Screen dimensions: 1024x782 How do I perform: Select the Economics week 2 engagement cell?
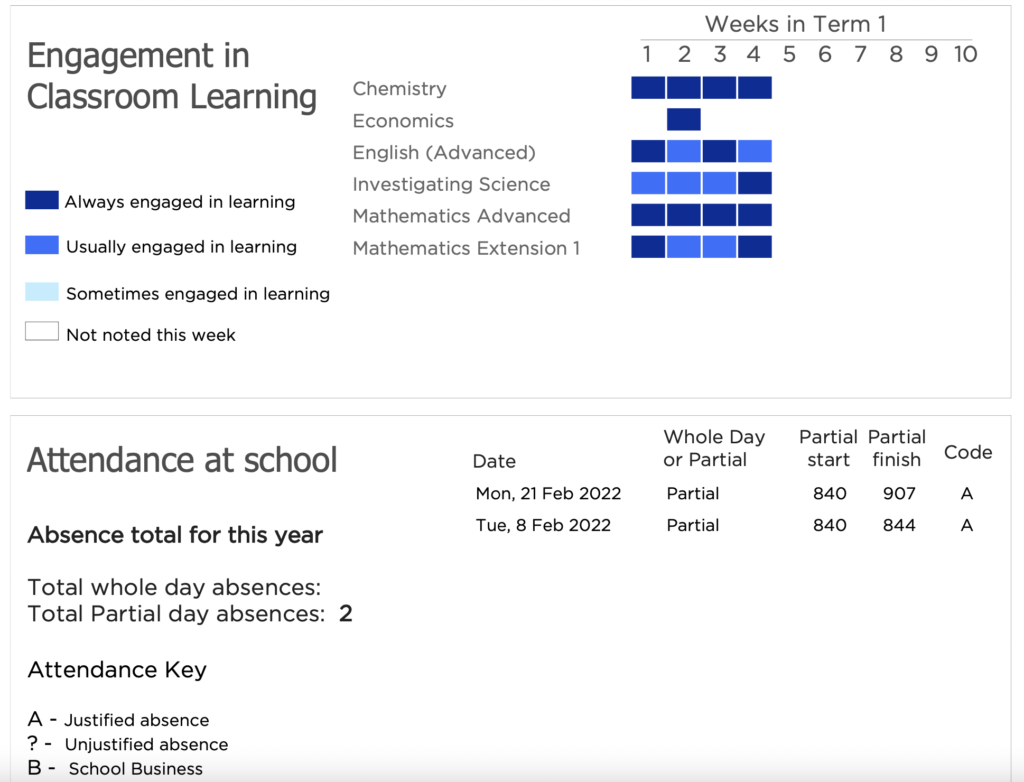[x=684, y=120]
